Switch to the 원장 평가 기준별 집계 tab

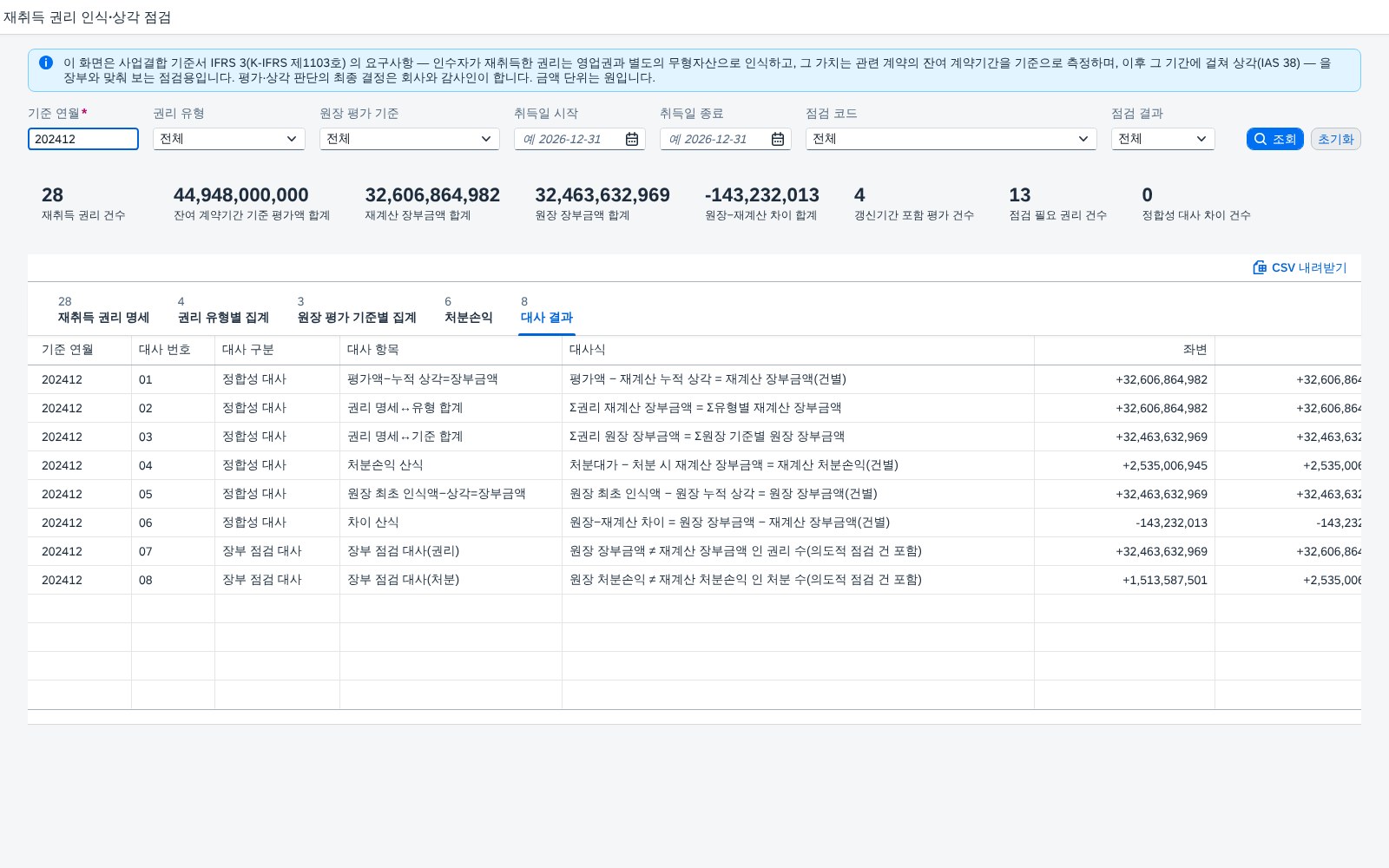point(357,310)
